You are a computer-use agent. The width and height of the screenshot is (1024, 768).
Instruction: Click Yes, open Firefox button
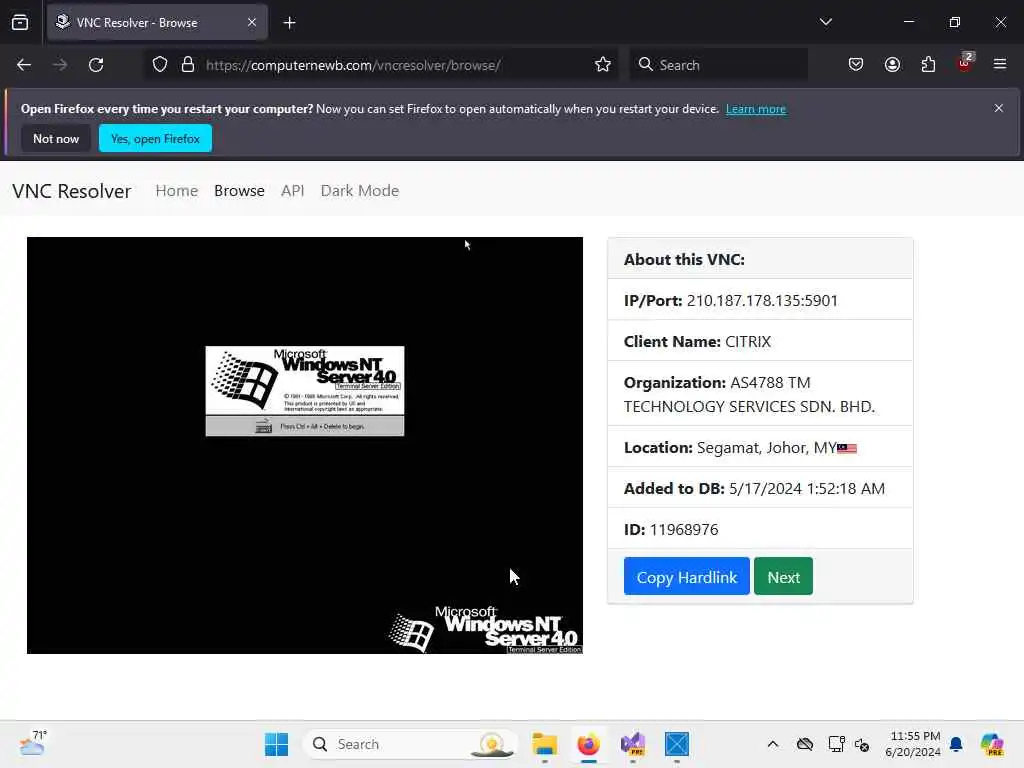(x=155, y=138)
